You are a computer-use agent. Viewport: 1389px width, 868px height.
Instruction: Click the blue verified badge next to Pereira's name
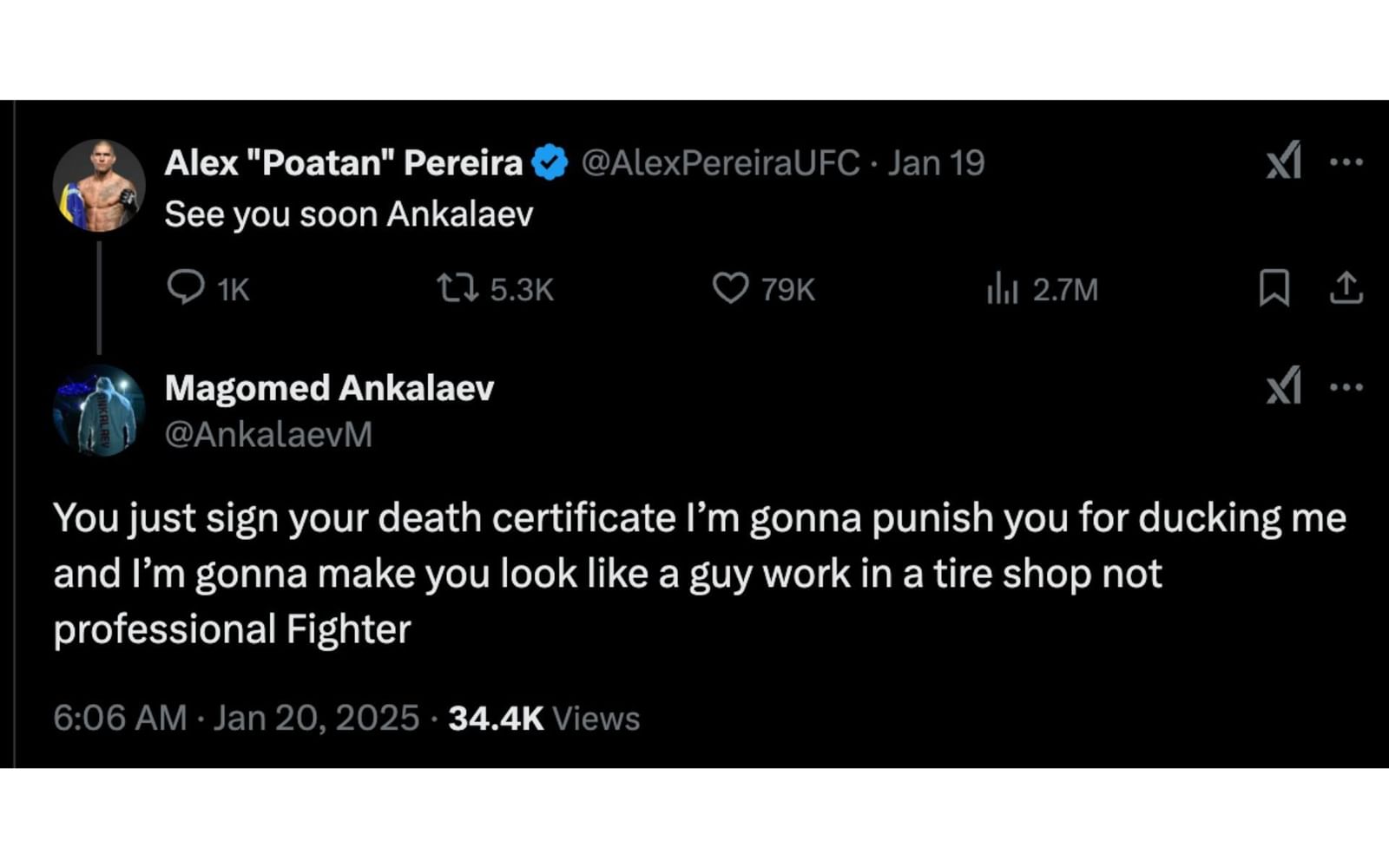pos(549,161)
